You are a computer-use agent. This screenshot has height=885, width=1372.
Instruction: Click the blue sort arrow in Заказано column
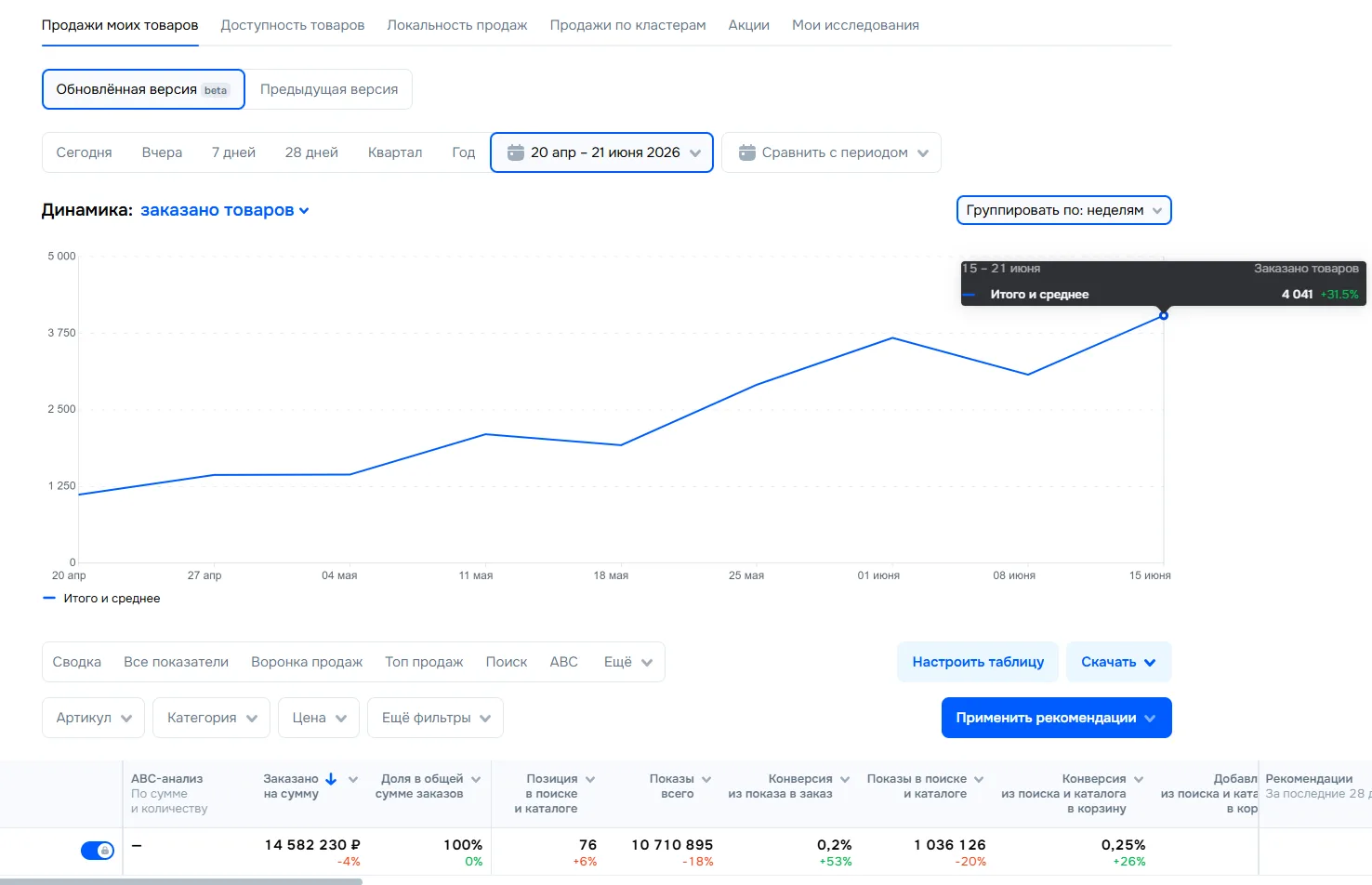[331, 779]
